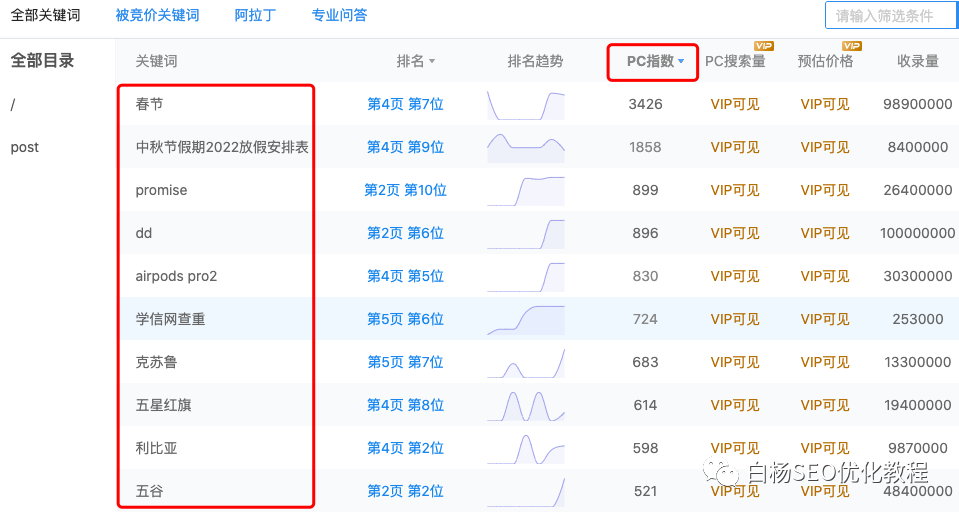The width and height of the screenshot is (959, 514).
Task: Sort by PC指数 column dropdown arrow
Action: click(681, 61)
